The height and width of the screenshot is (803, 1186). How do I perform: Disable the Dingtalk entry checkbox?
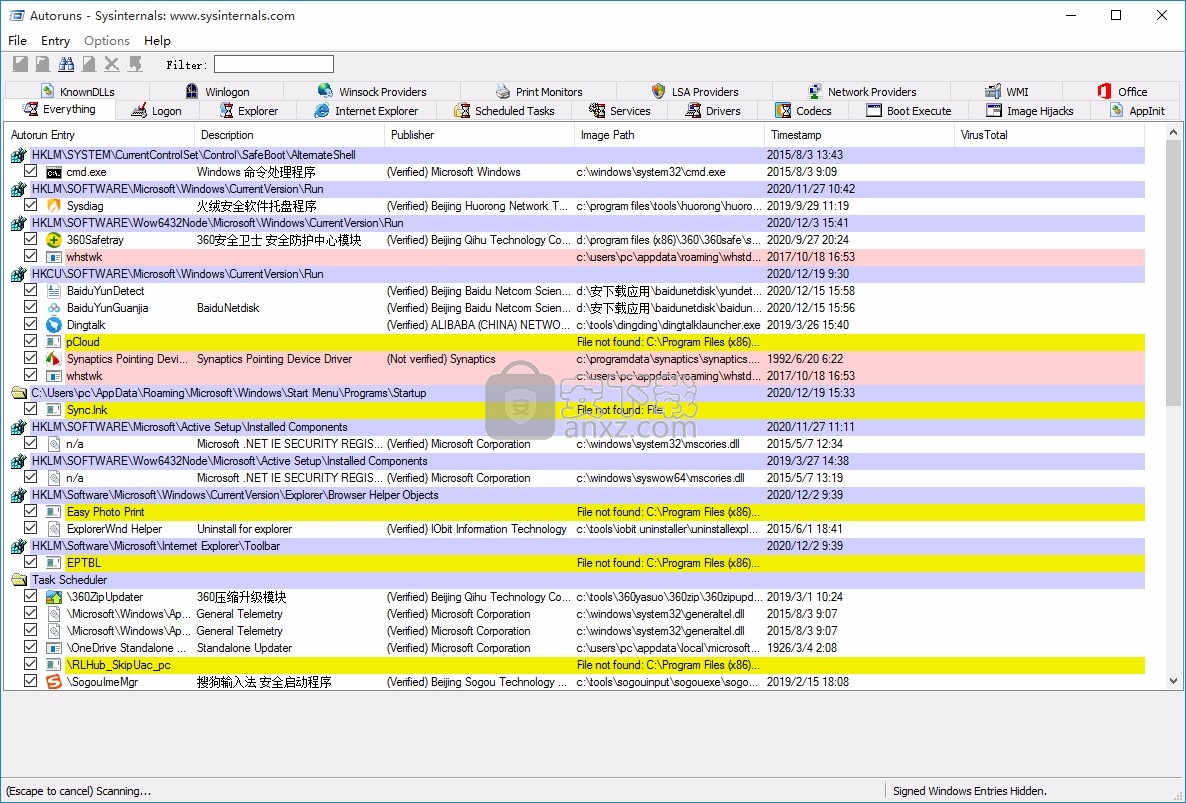click(30, 324)
